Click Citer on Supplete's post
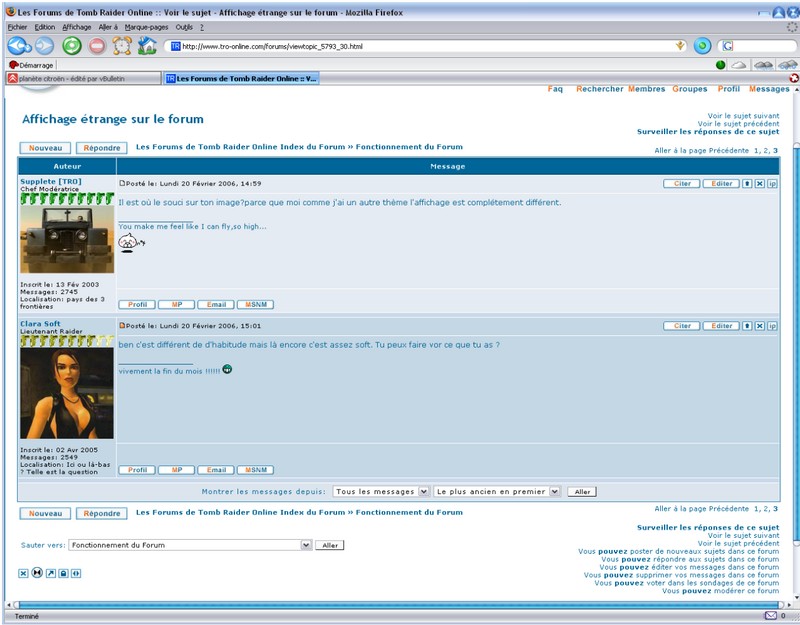The image size is (800, 625). pyautogui.click(x=682, y=184)
